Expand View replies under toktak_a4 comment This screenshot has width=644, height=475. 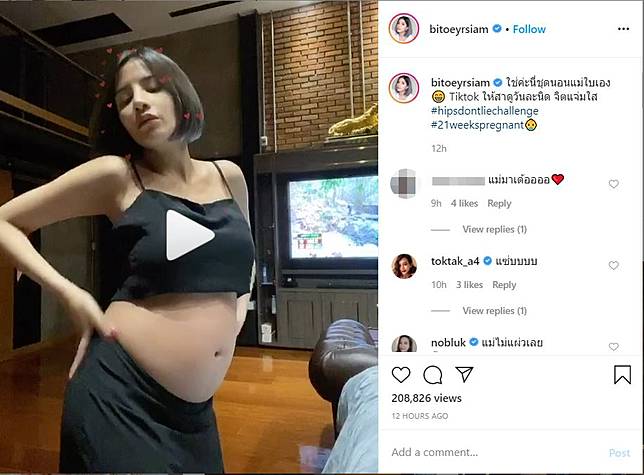[x=494, y=310]
